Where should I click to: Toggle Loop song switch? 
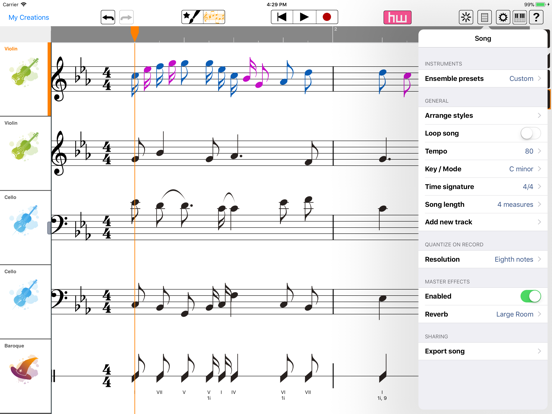click(530, 133)
